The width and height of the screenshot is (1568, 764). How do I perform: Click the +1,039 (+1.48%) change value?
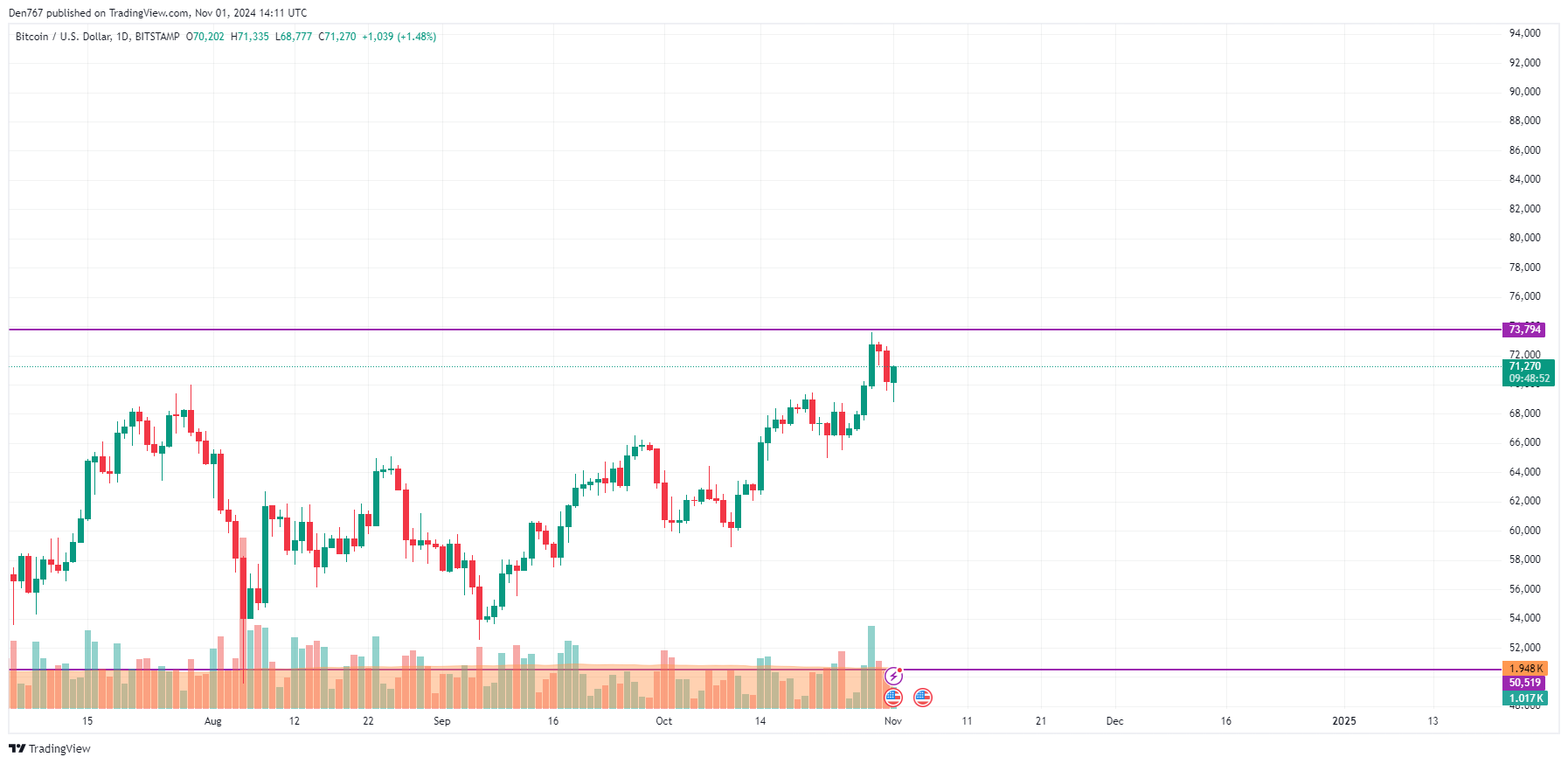tap(399, 37)
